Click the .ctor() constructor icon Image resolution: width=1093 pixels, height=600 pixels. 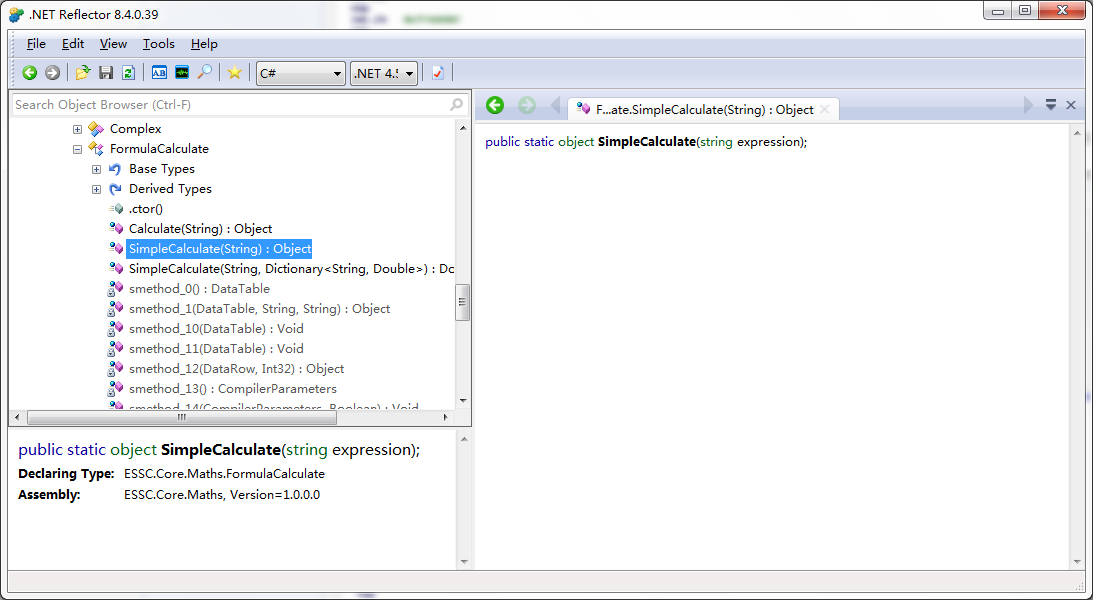(x=116, y=209)
